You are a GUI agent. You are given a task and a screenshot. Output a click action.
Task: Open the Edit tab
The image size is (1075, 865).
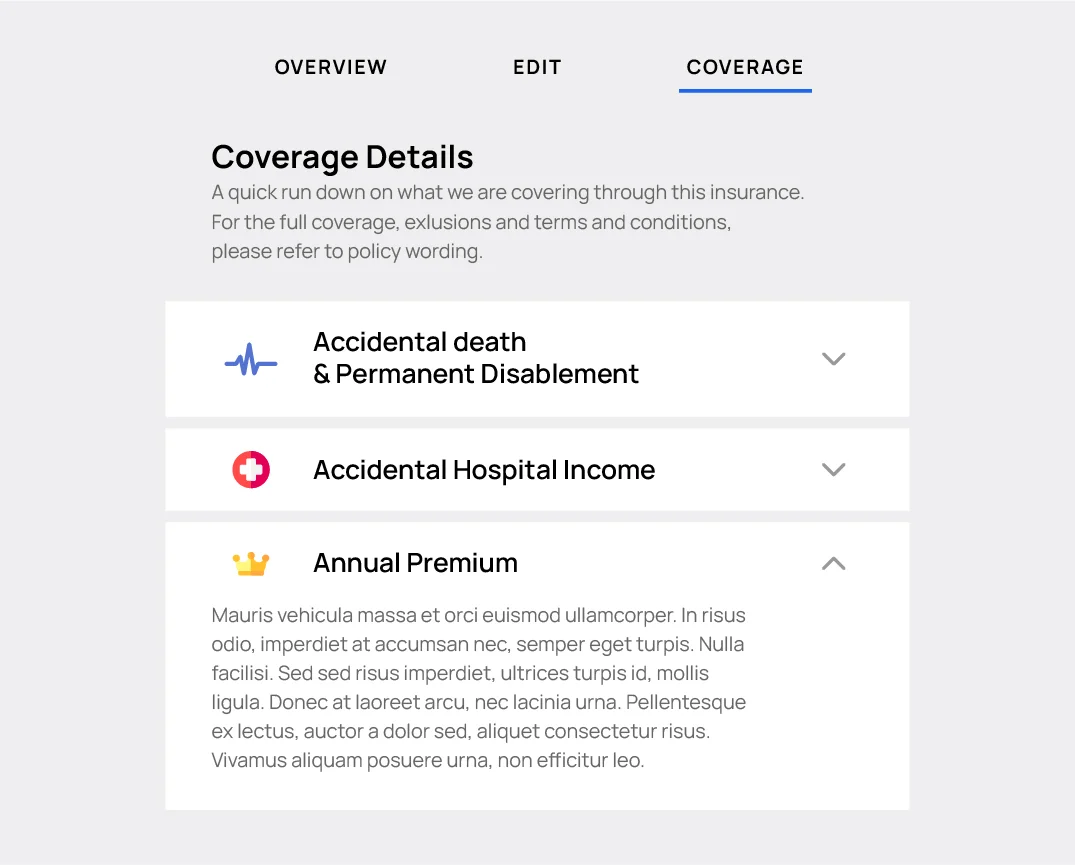click(x=537, y=67)
